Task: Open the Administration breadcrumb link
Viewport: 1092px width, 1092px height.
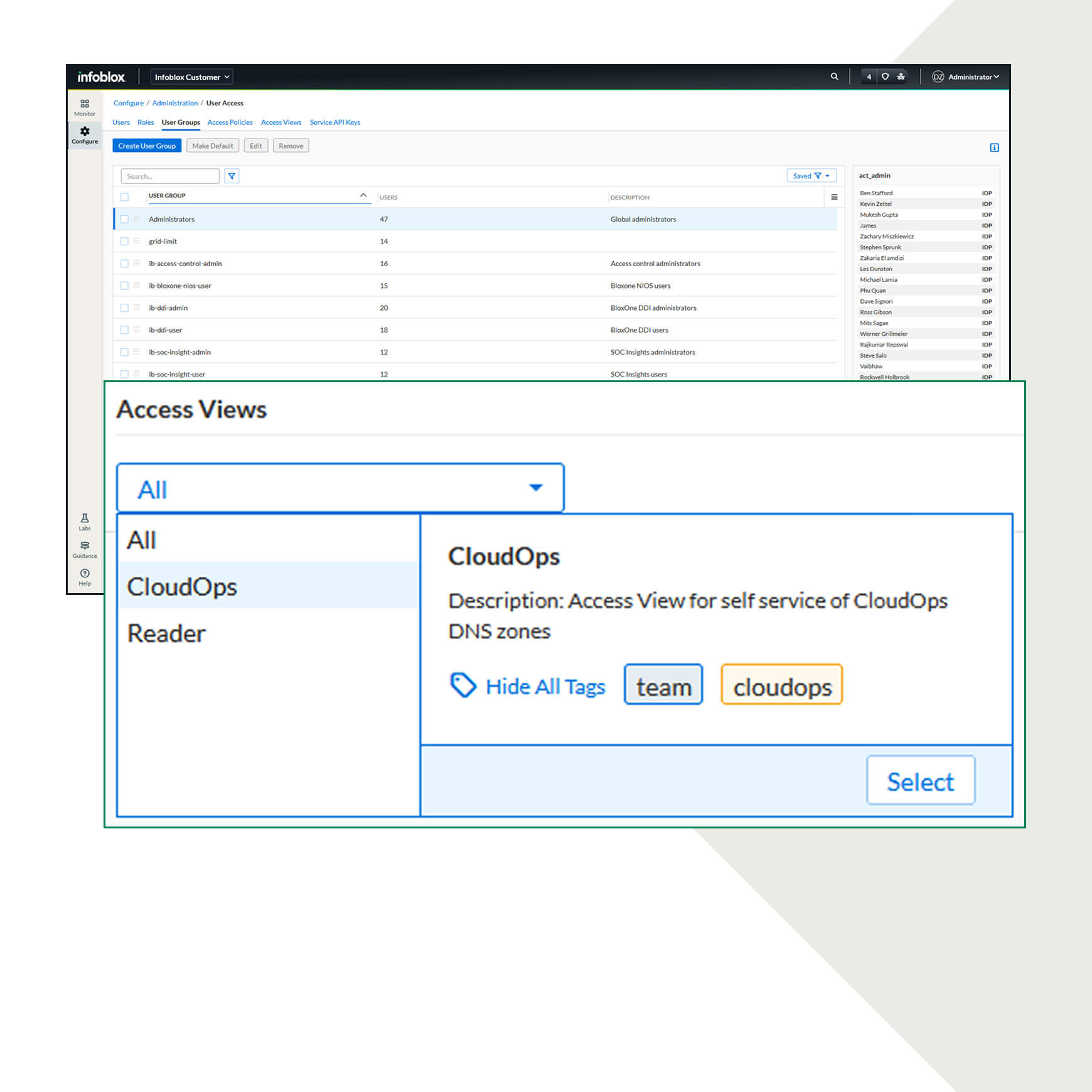Action: [175, 103]
